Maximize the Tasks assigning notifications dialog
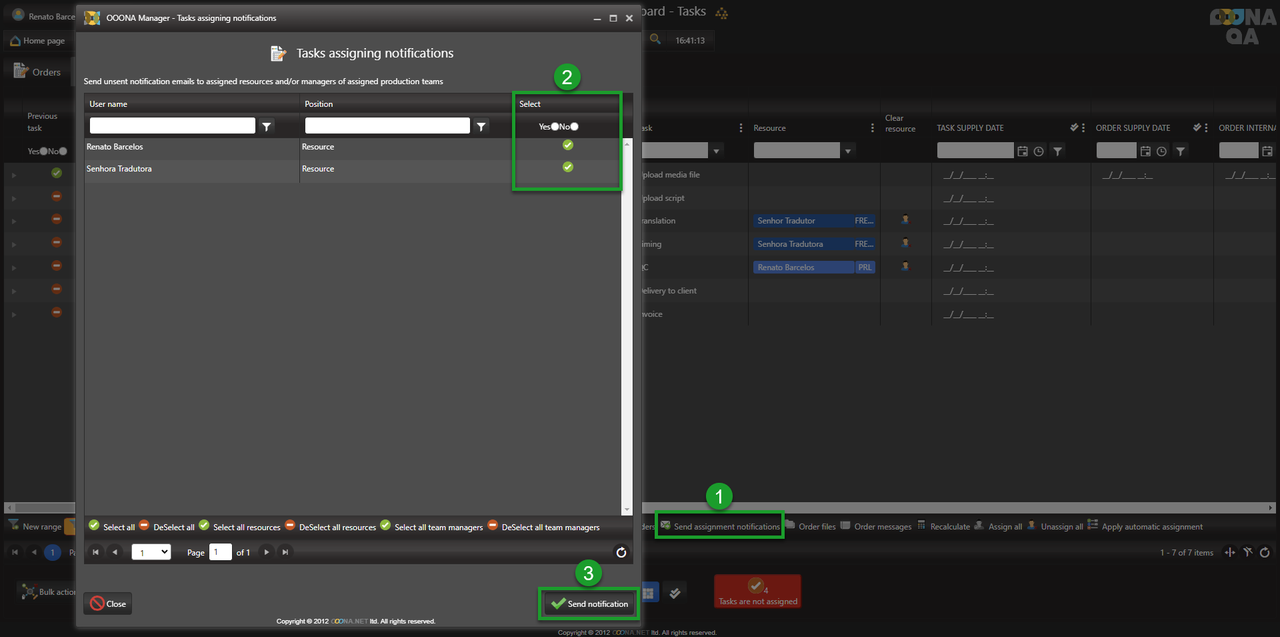Viewport: 1280px width, 637px height. [x=613, y=18]
